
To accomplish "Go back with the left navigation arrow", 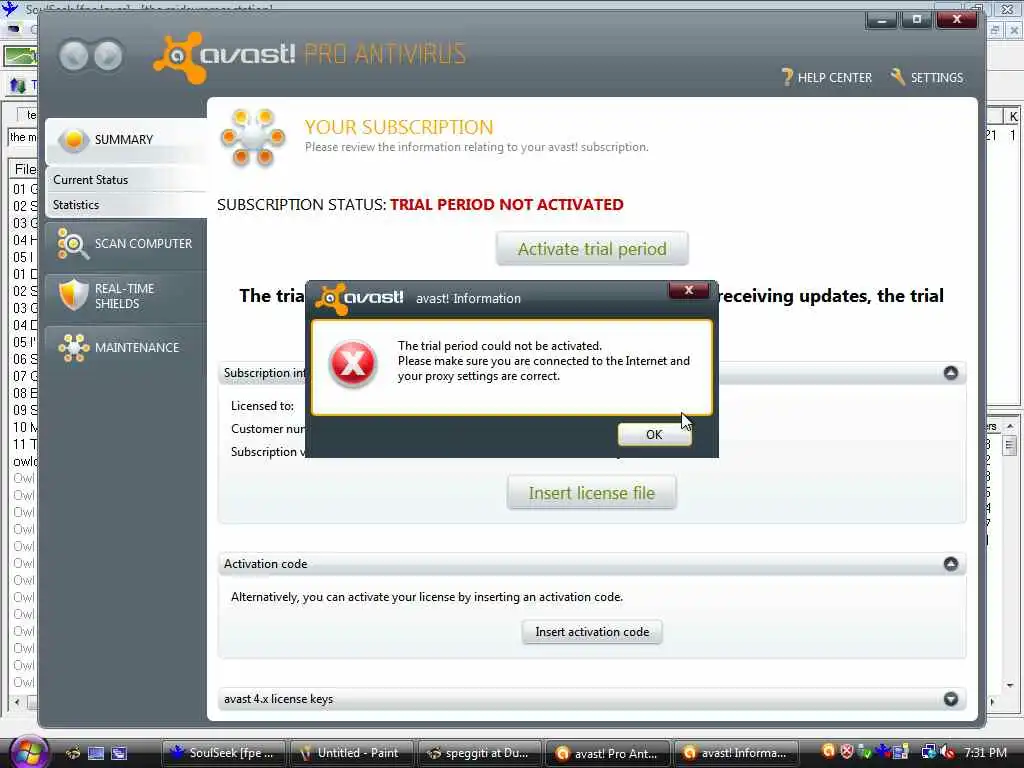I will point(73,56).
